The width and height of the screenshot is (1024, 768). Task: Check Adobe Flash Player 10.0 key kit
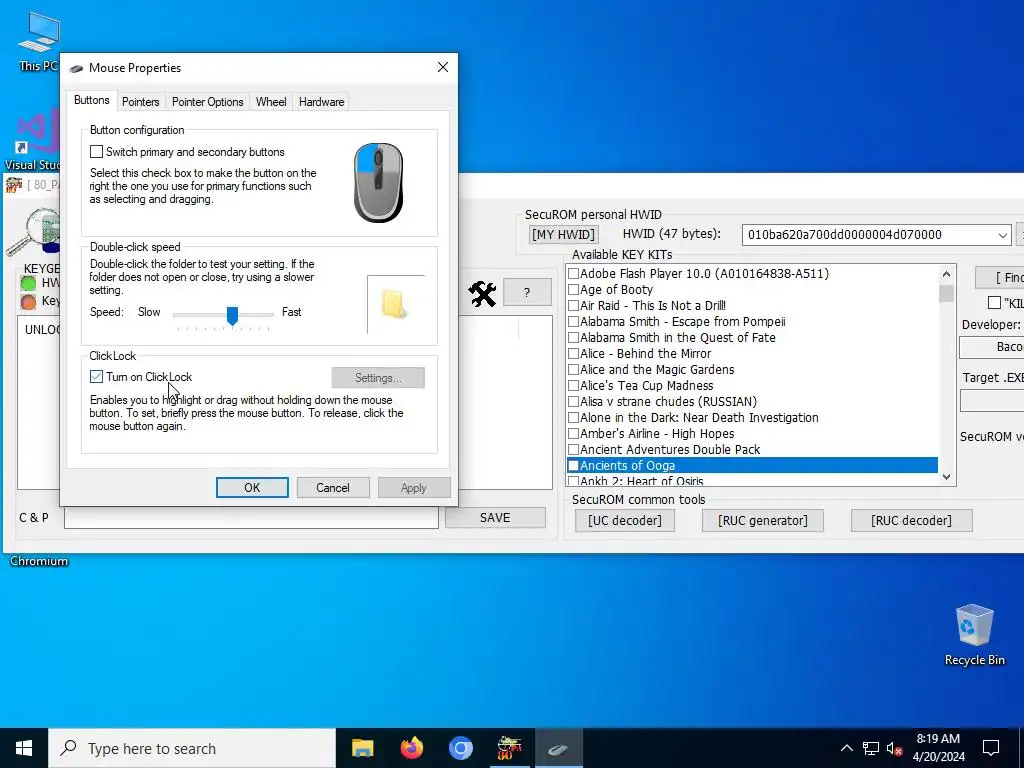click(x=573, y=273)
